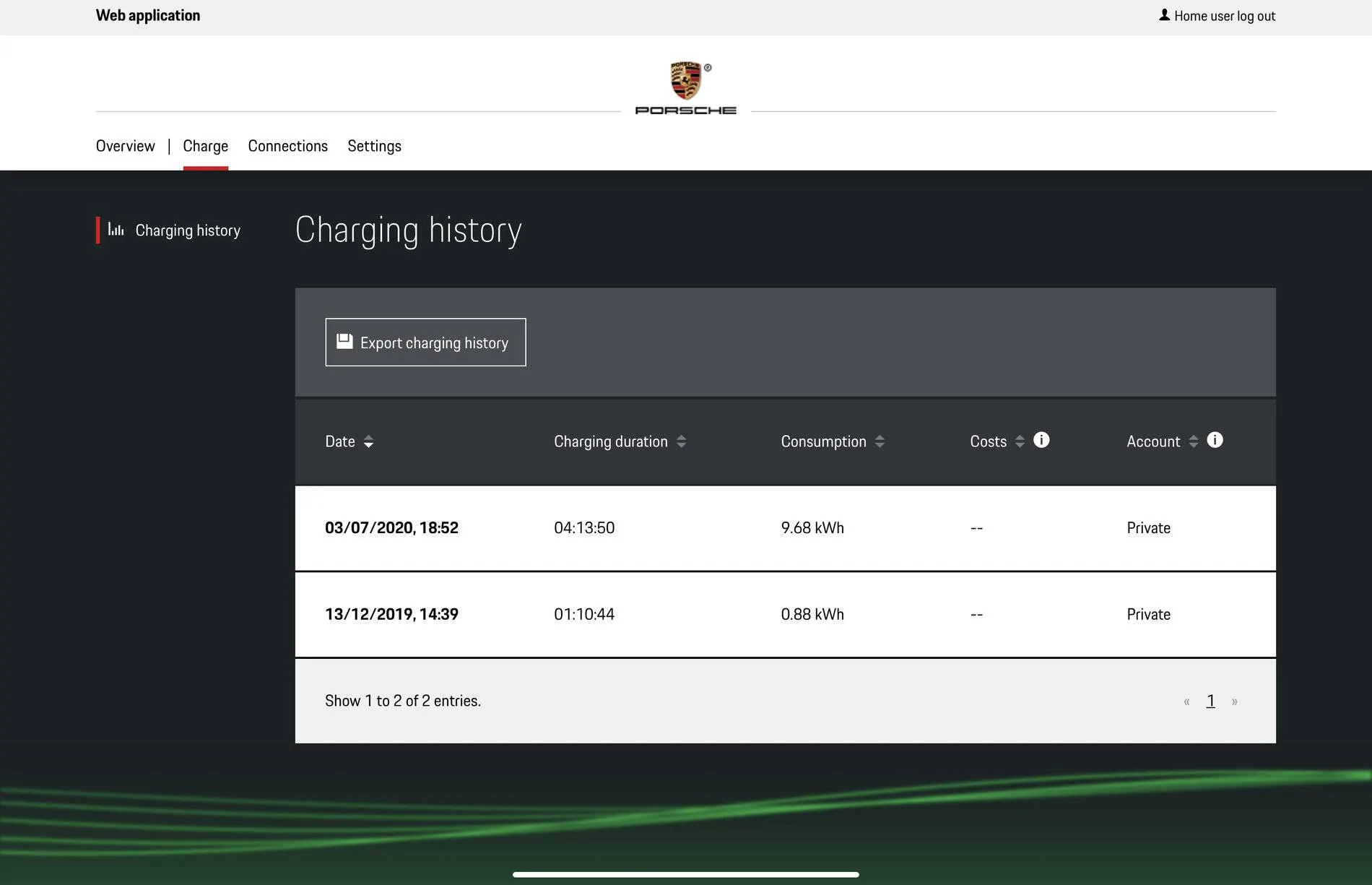Click the home indicator bar at the bottom
The width and height of the screenshot is (1372, 885).
[x=686, y=874]
